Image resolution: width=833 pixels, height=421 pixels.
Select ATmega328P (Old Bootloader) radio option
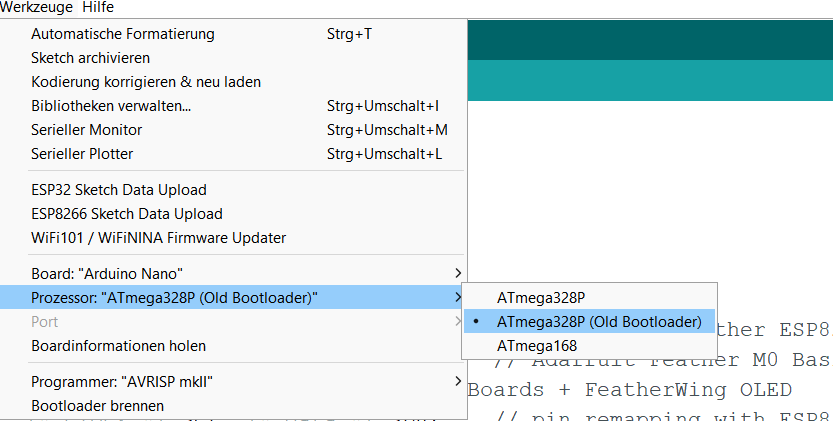coord(589,322)
